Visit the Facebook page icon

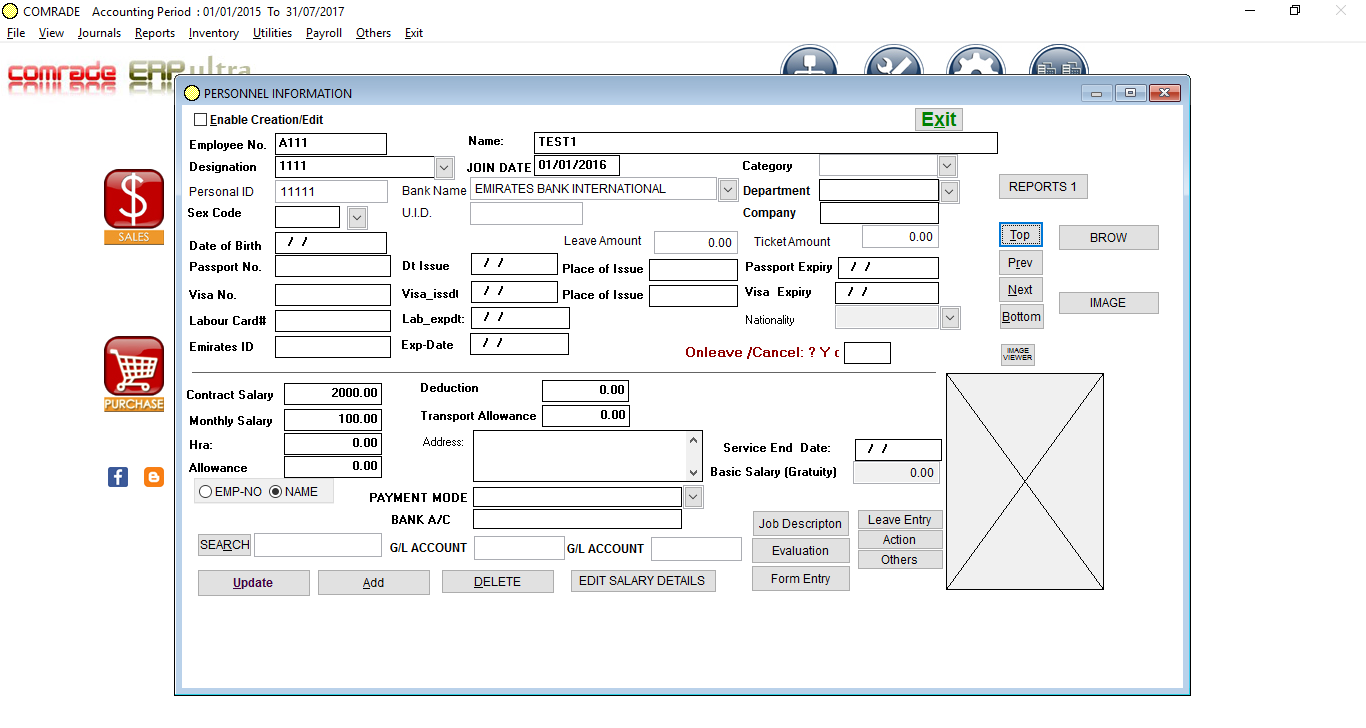pyautogui.click(x=117, y=477)
